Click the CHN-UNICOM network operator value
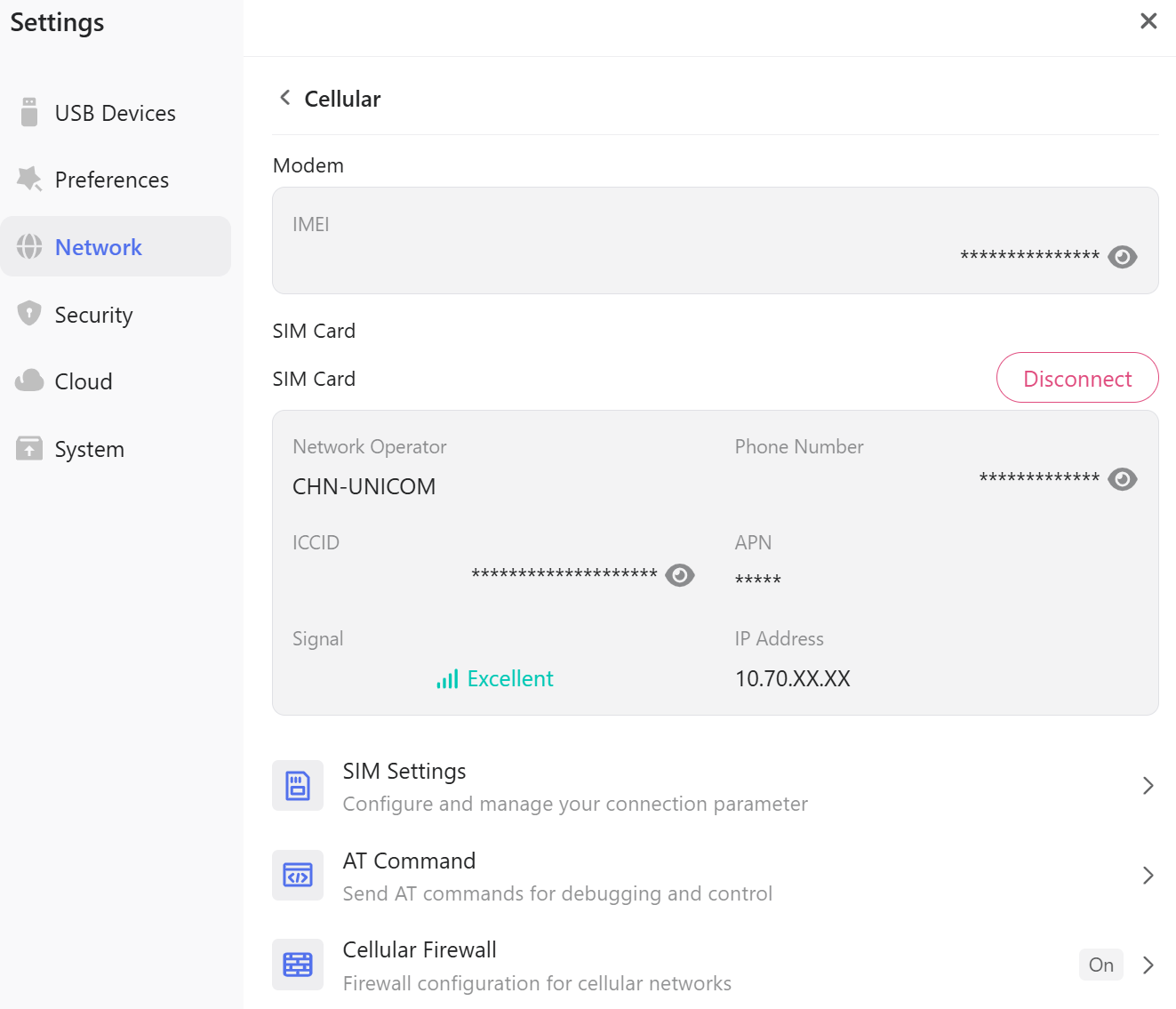1176x1009 pixels. [364, 486]
